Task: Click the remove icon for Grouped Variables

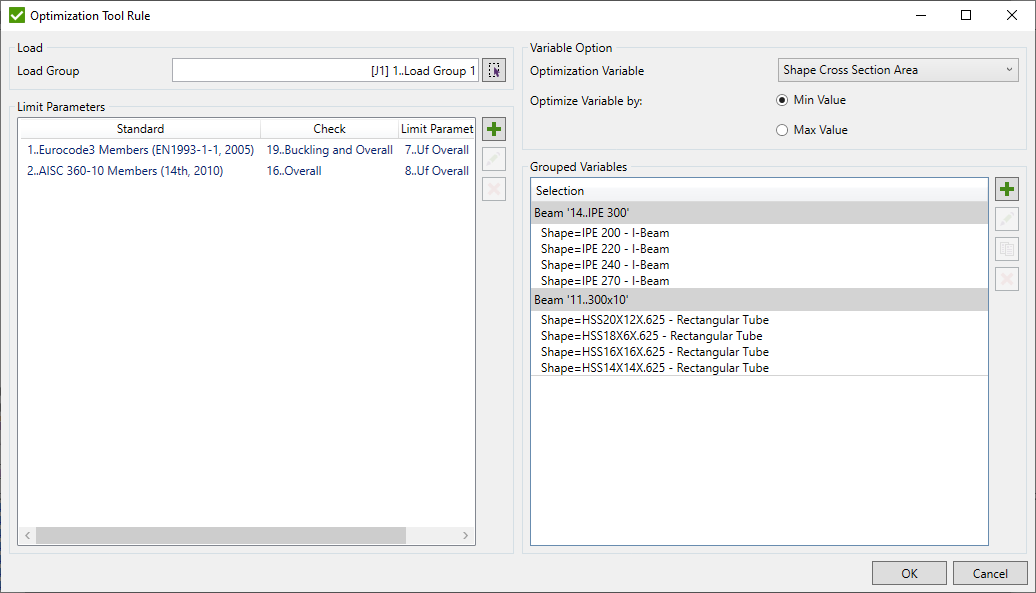Action: pos(1006,278)
